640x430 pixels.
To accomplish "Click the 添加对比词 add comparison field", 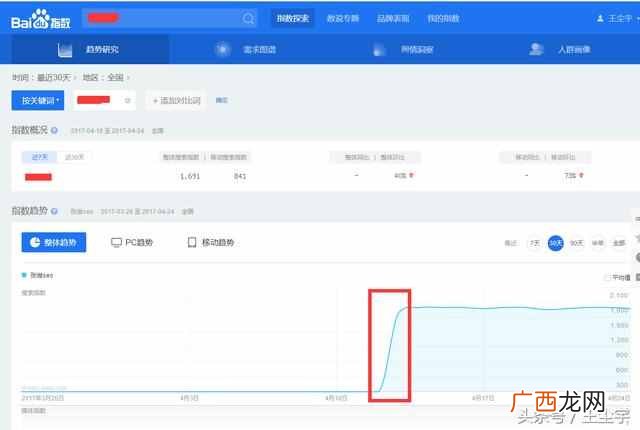I will pyautogui.click(x=176, y=100).
